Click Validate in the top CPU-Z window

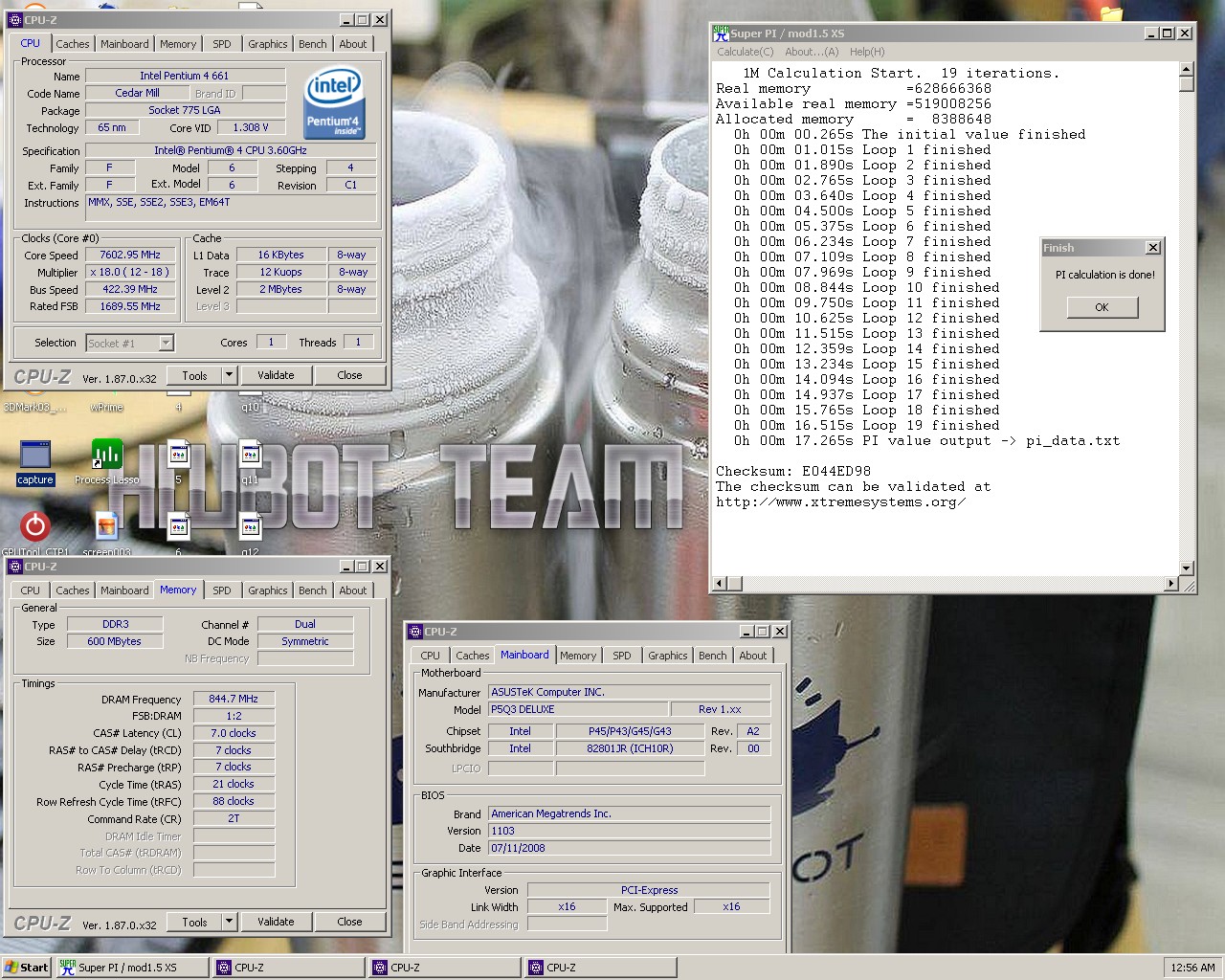click(x=276, y=375)
